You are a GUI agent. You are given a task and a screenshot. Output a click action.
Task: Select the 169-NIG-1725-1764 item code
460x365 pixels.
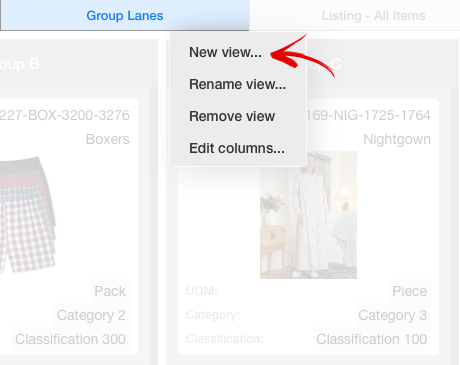point(368,115)
